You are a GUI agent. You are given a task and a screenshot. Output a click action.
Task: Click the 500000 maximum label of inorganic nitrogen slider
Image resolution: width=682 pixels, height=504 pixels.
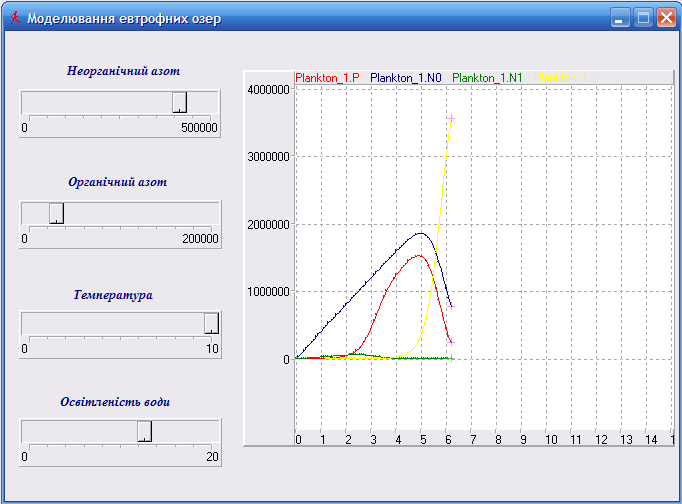[x=199, y=128]
